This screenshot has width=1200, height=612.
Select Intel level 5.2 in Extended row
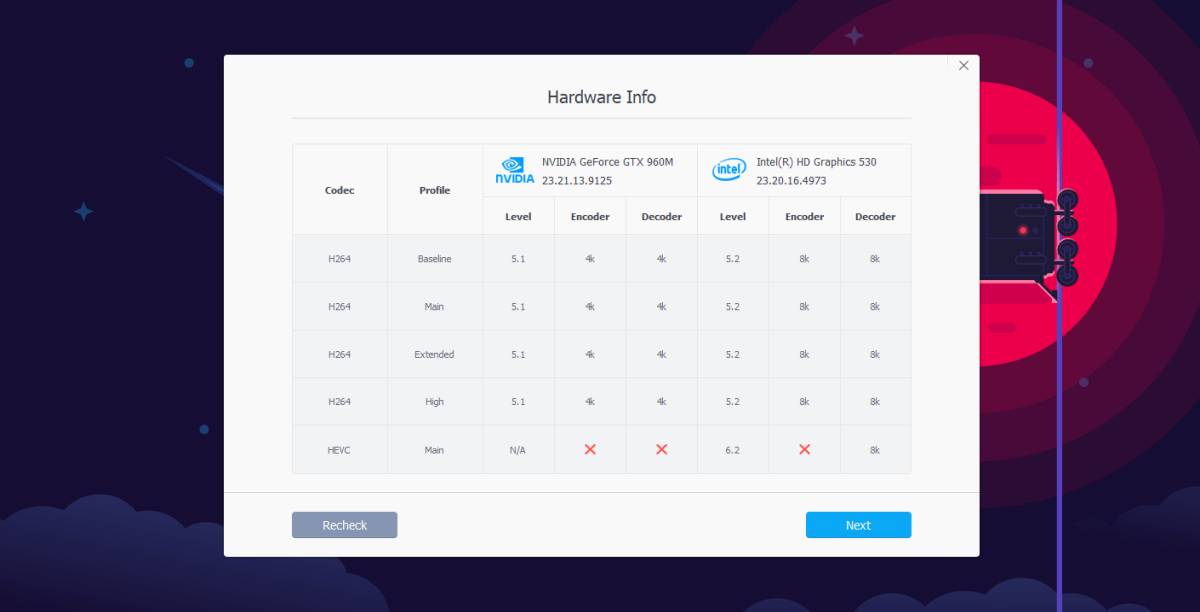[x=733, y=354]
